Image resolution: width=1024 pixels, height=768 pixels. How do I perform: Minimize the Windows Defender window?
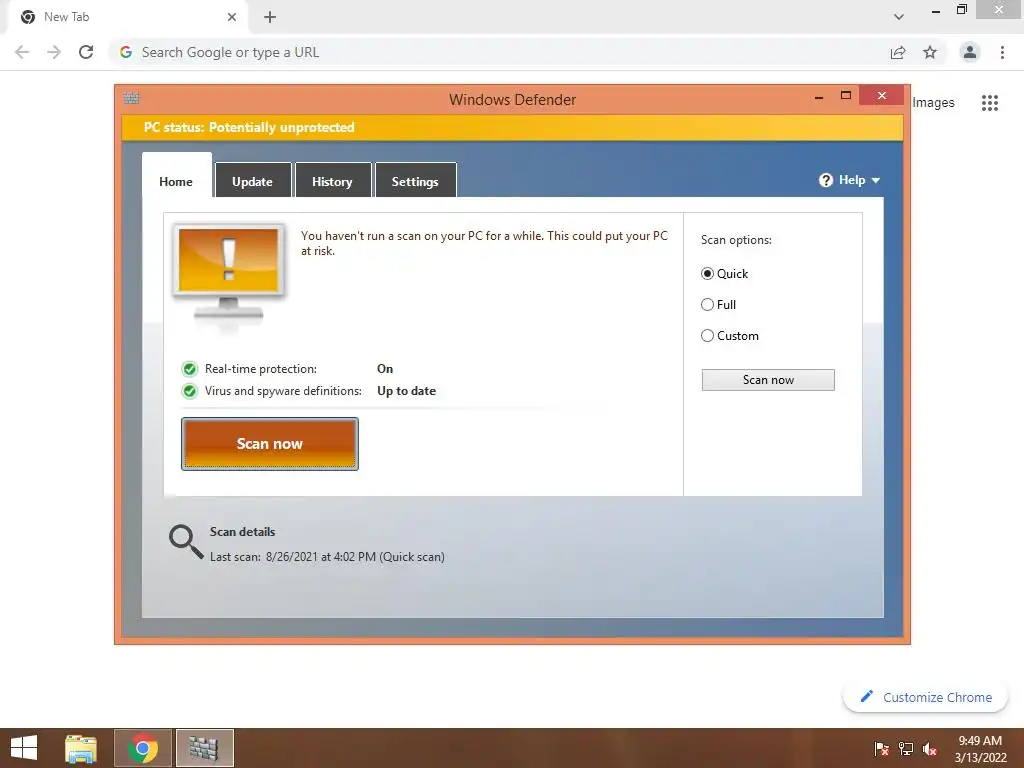click(x=819, y=97)
